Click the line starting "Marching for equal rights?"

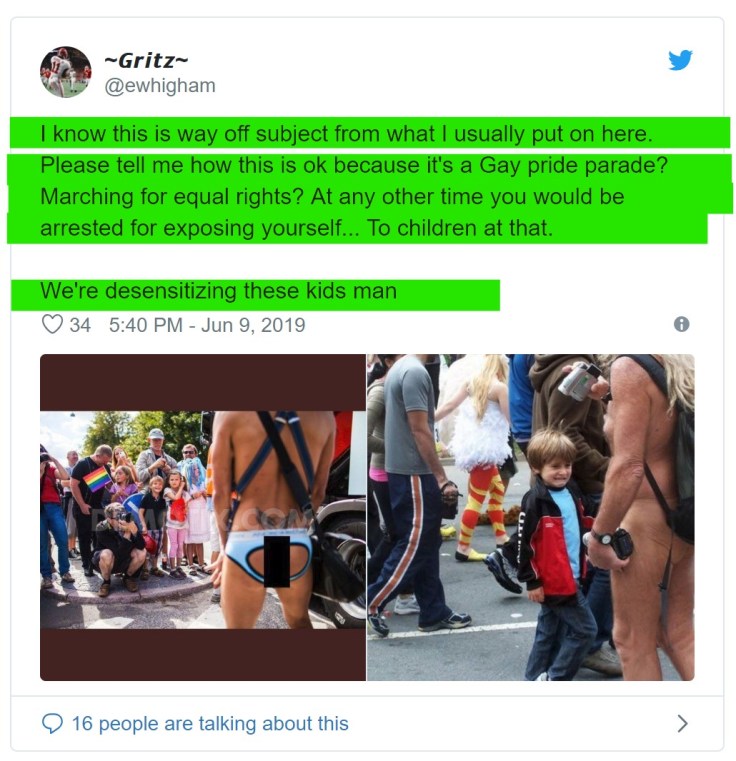pyautogui.click(x=332, y=197)
